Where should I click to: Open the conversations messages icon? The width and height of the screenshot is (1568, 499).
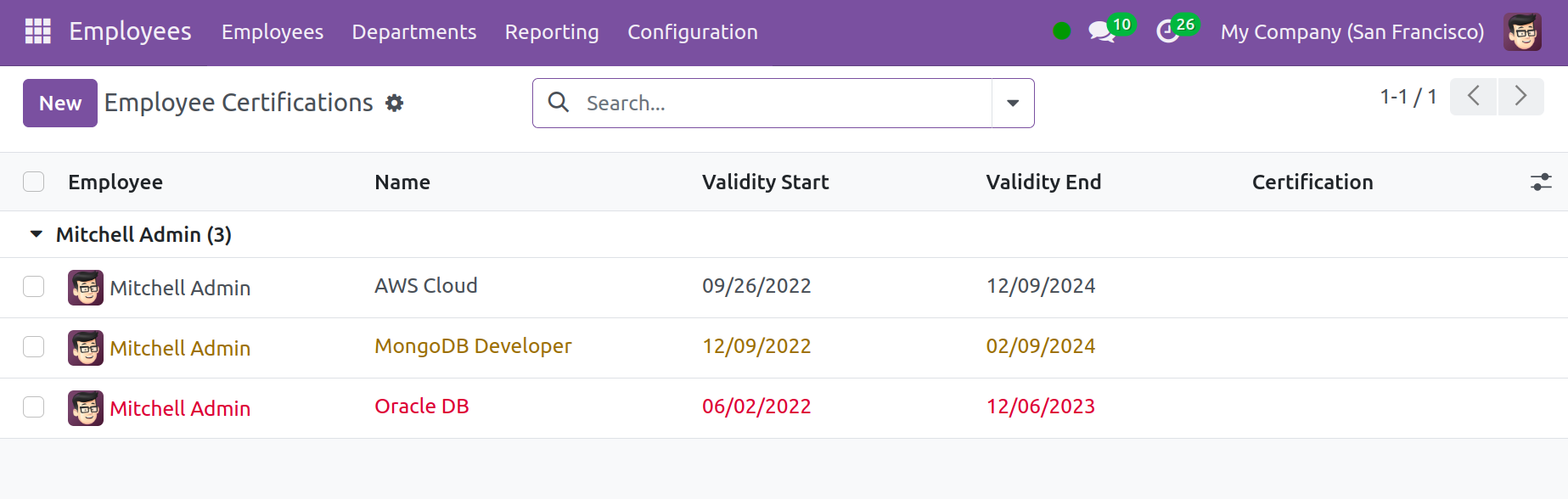click(1102, 32)
